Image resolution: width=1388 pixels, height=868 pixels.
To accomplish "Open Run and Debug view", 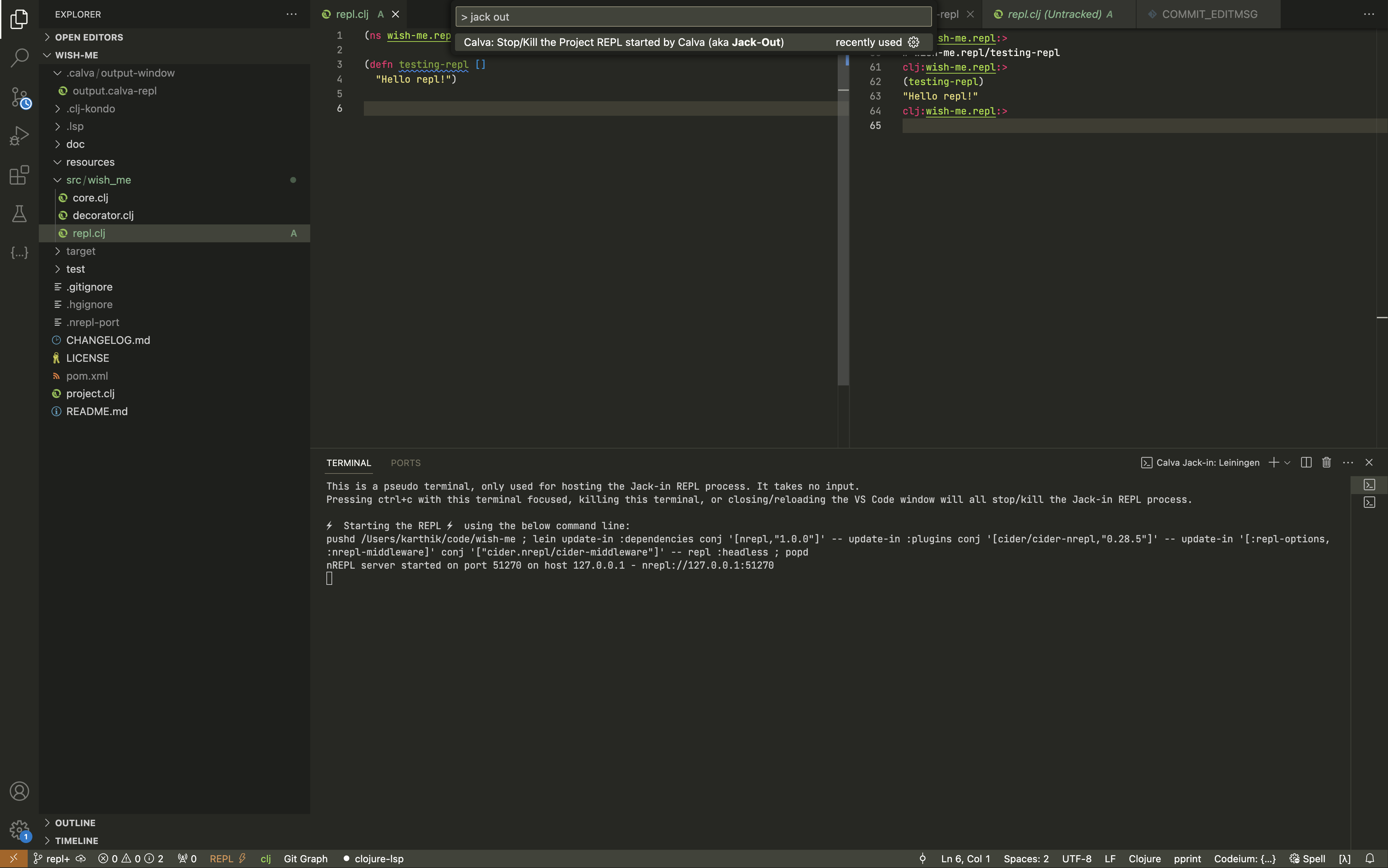I will click(x=19, y=136).
